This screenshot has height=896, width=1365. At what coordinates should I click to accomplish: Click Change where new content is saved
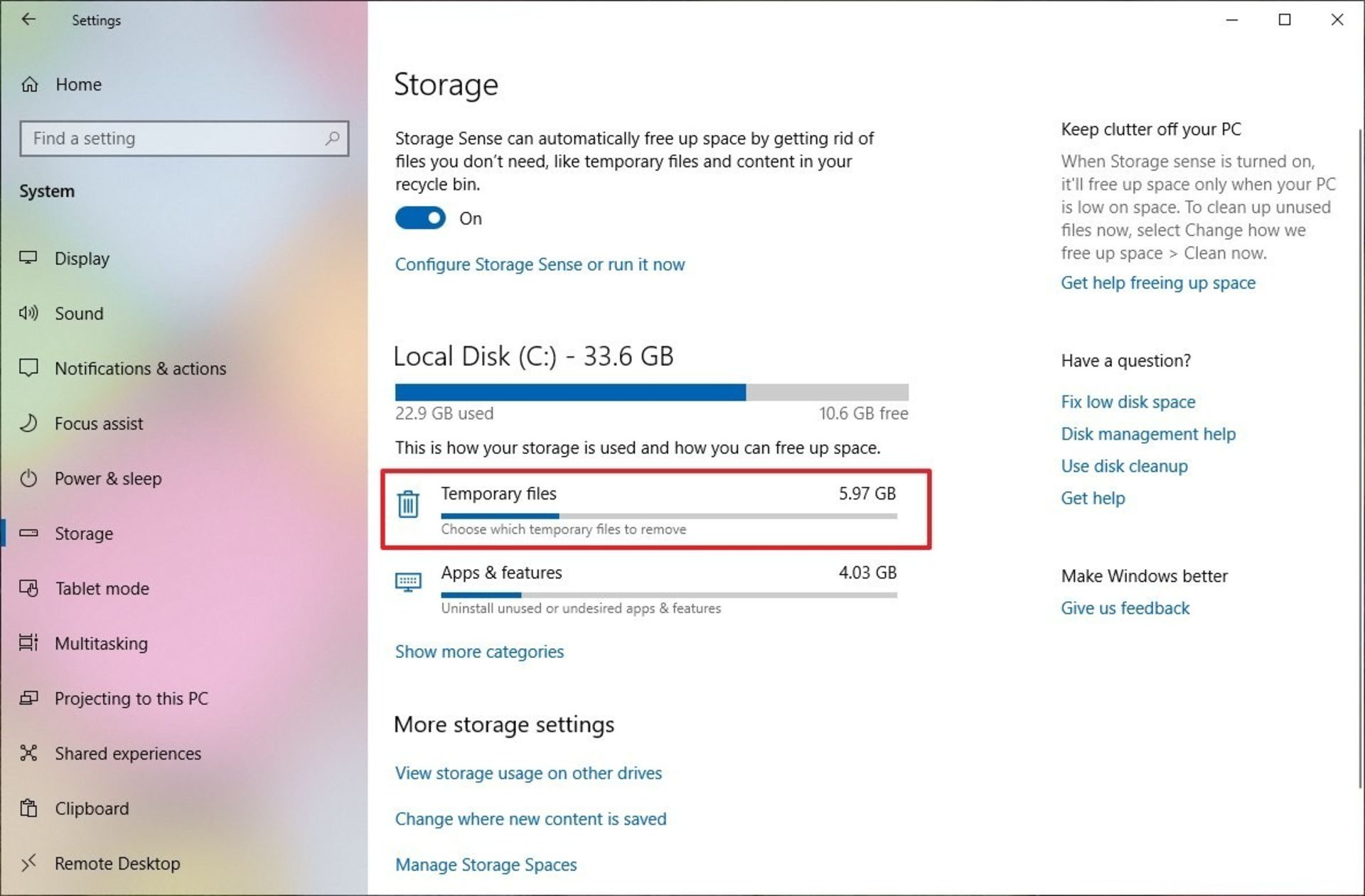tap(530, 819)
